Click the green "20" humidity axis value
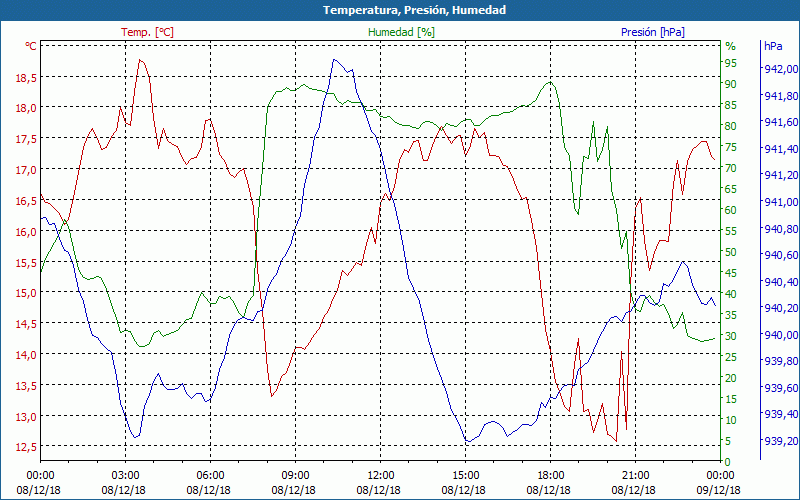Viewport: 800px width, 500px height. pos(731,378)
